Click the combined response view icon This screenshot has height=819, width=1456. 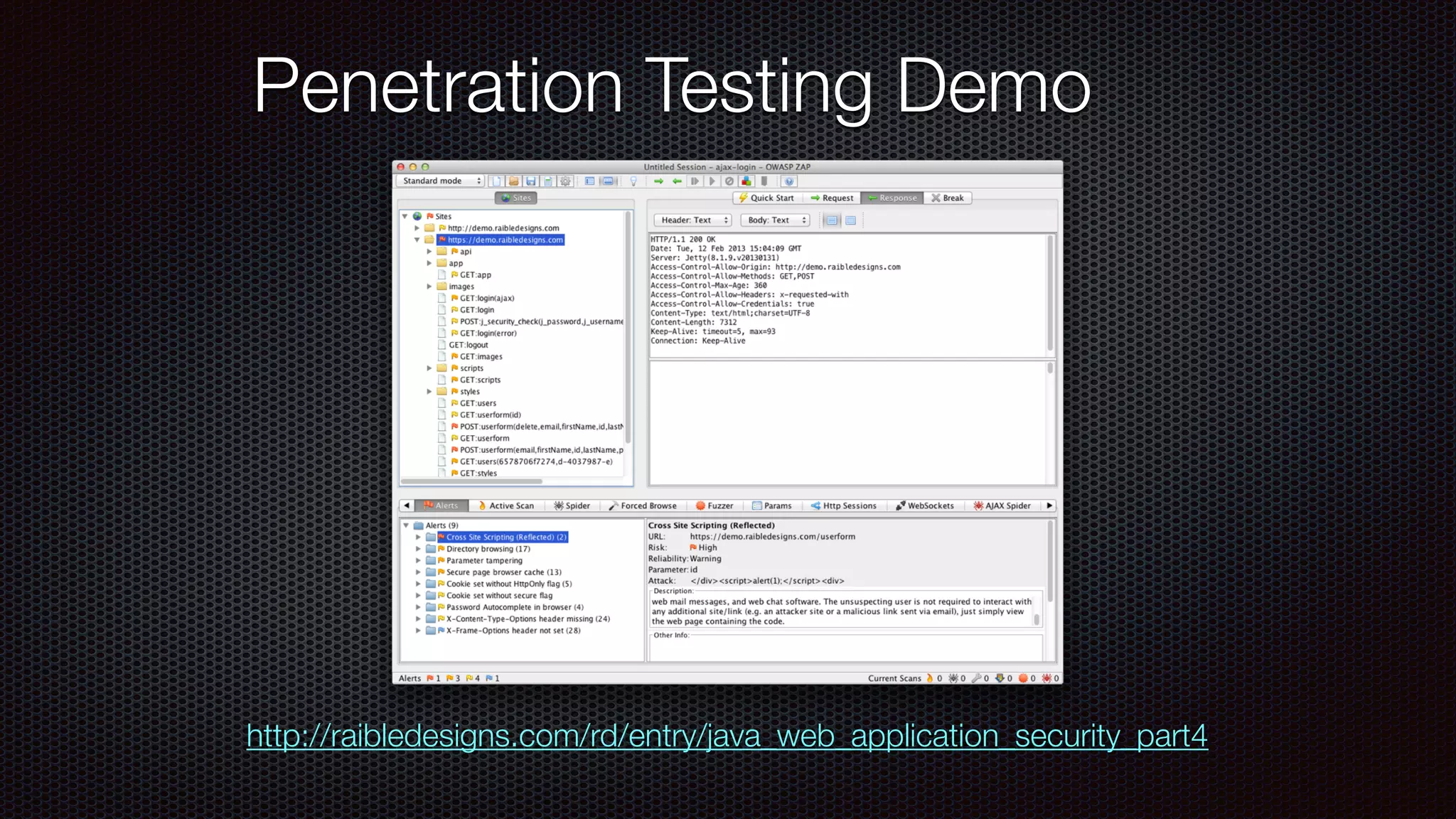[850, 220]
